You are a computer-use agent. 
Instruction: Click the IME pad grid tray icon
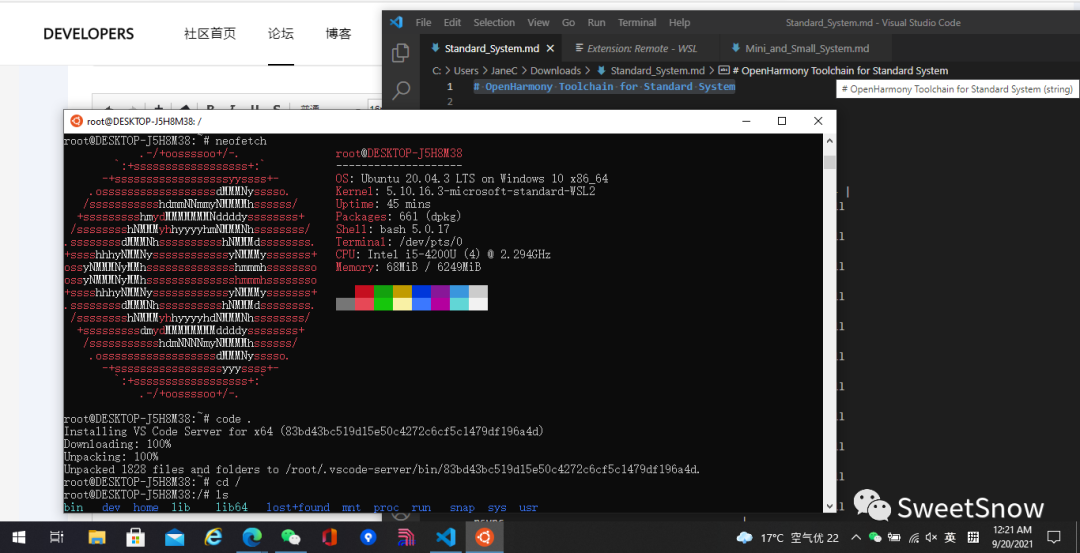click(x=973, y=537)
